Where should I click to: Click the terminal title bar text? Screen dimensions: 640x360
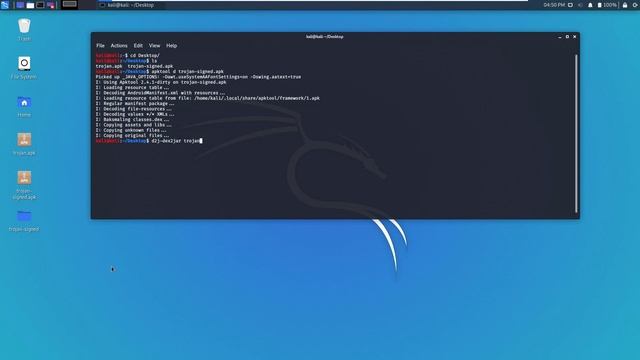pos(324,37)
